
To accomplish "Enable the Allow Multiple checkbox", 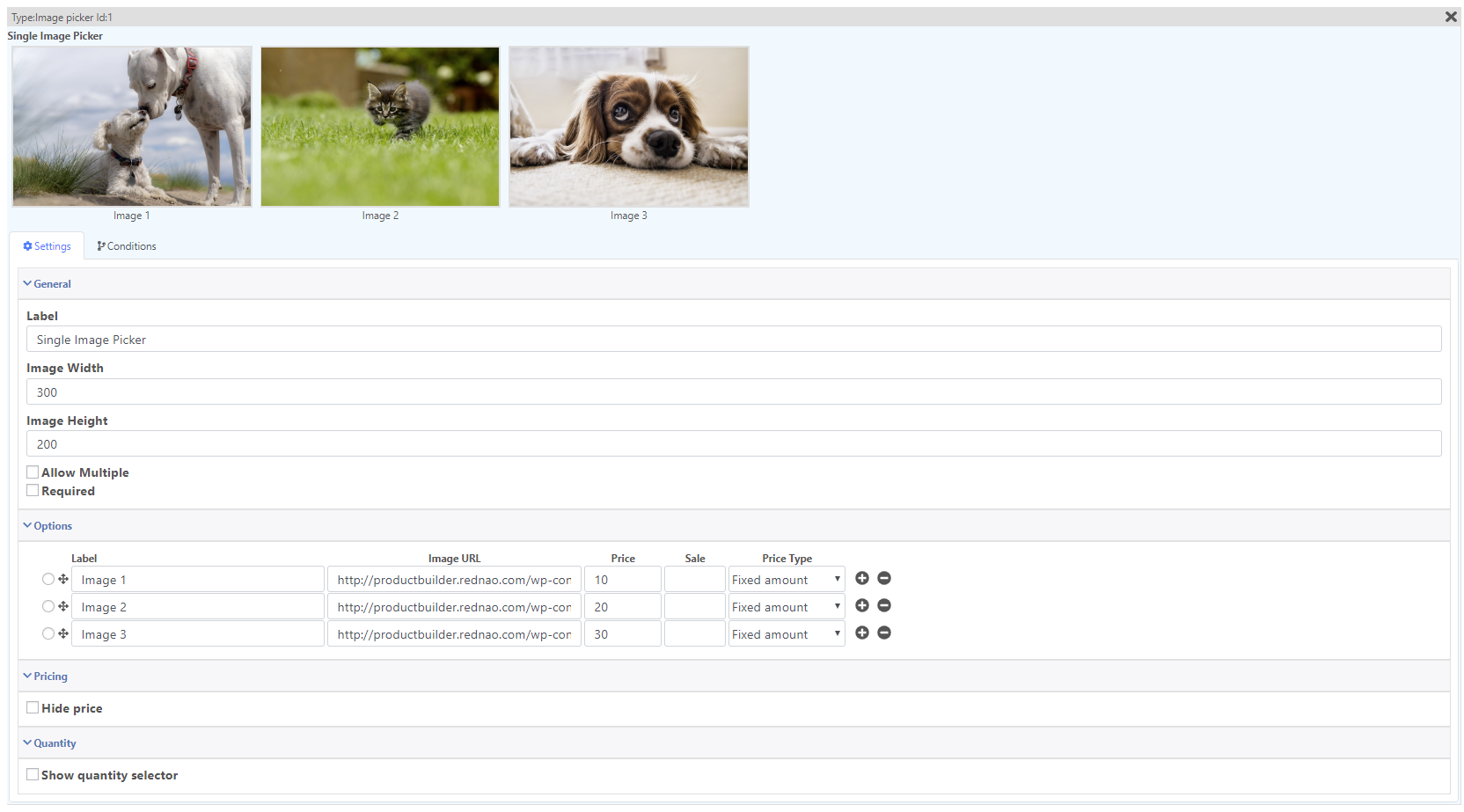I will [x=33, y=472].
